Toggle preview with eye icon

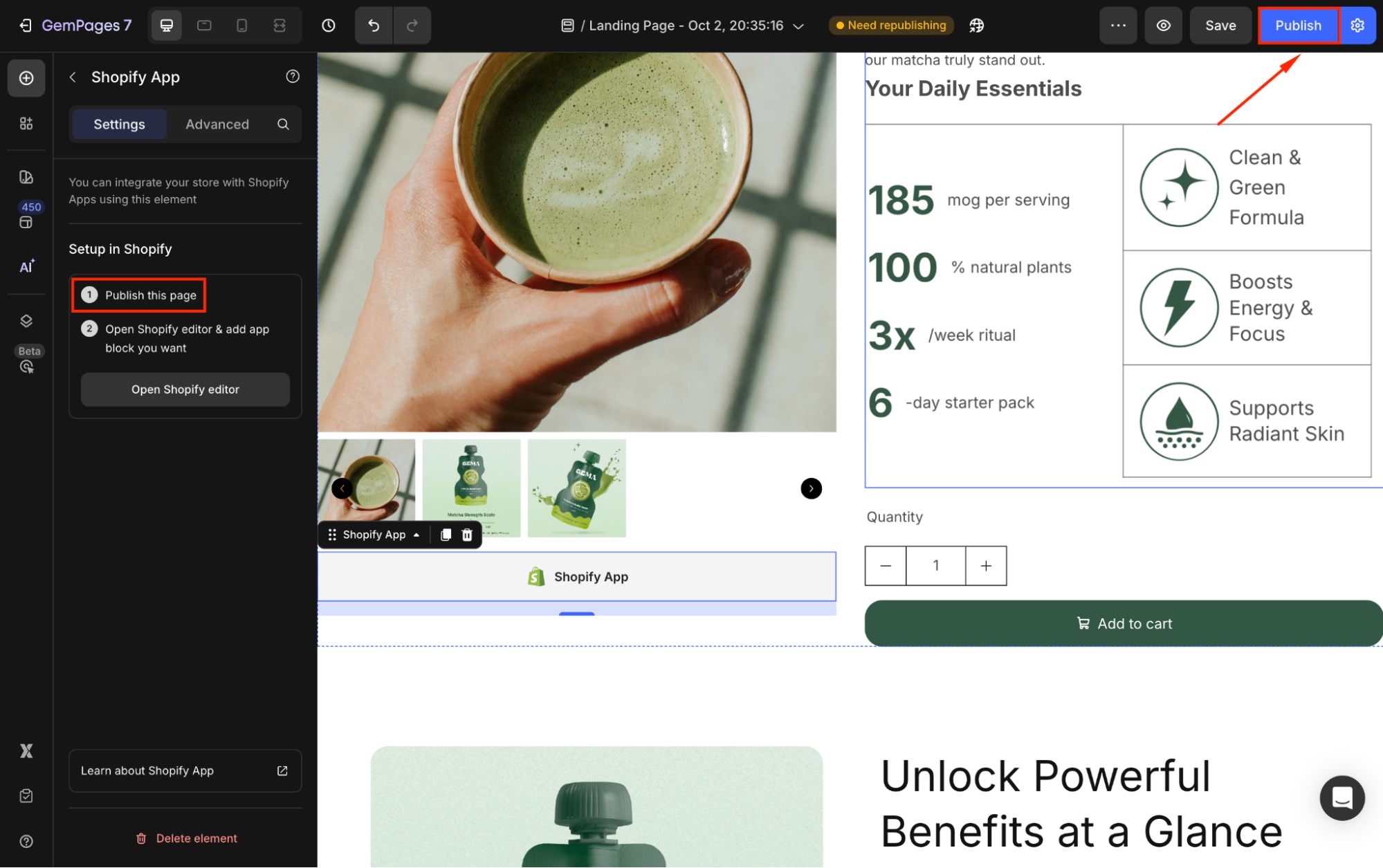(x=1164, y=26)
